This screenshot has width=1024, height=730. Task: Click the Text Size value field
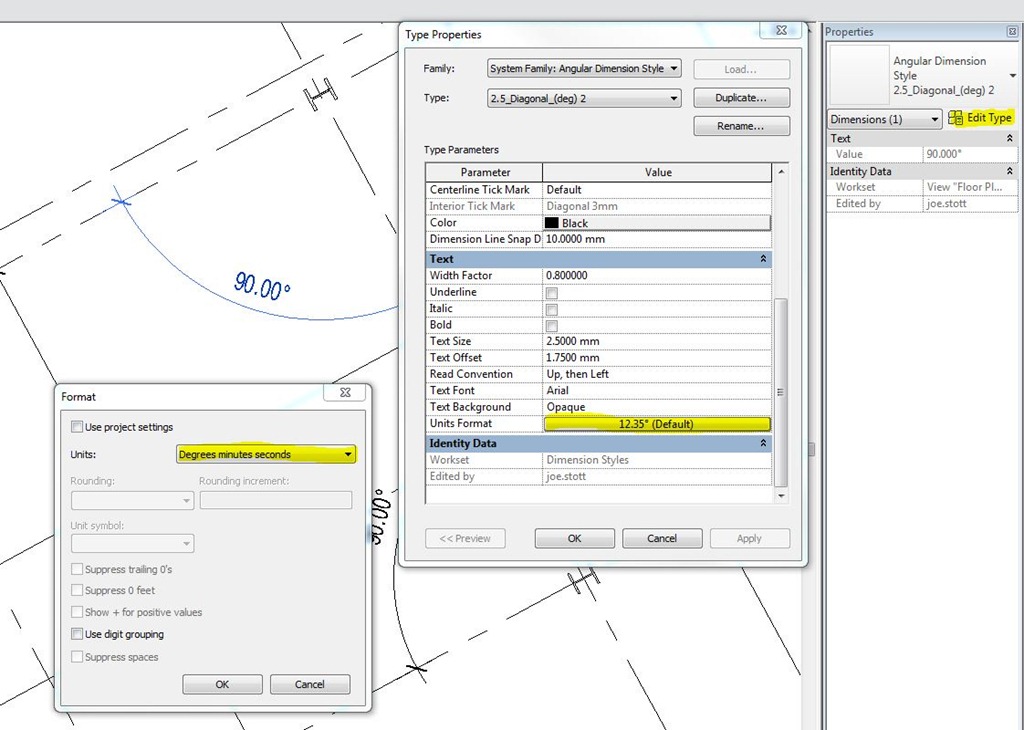(656, 342)
